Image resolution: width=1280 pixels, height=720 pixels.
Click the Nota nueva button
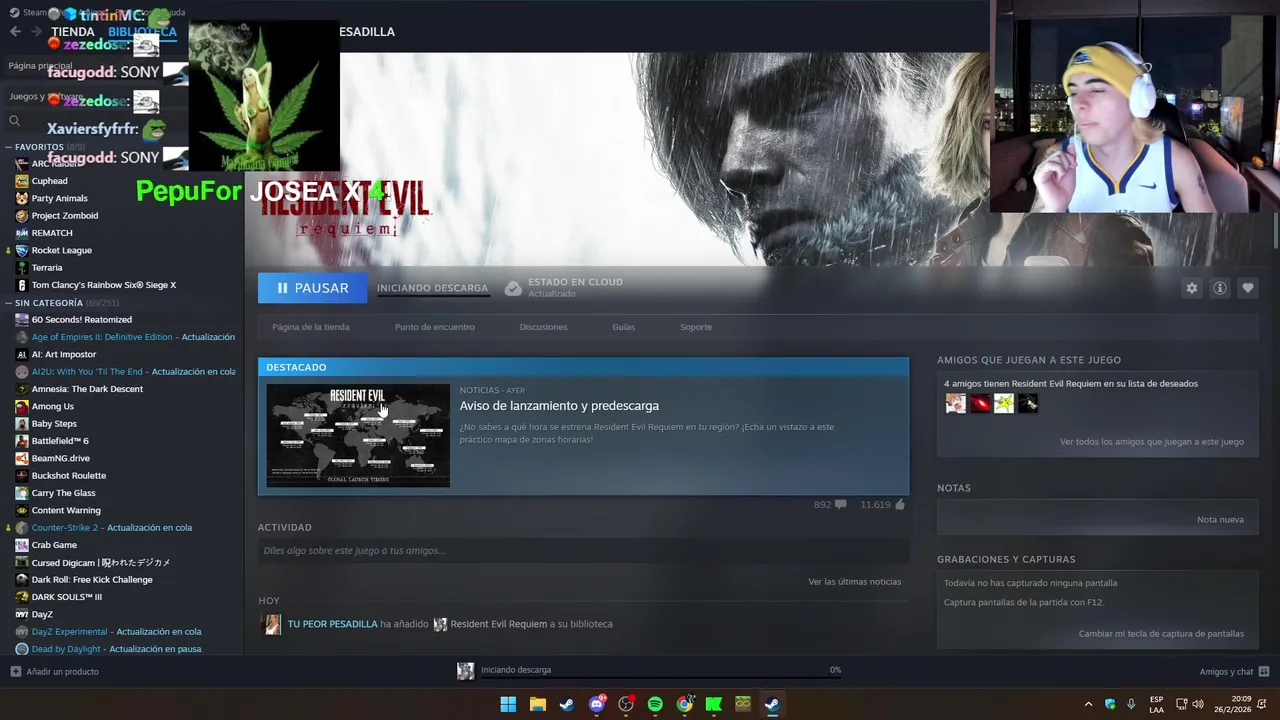point(1220,520)
